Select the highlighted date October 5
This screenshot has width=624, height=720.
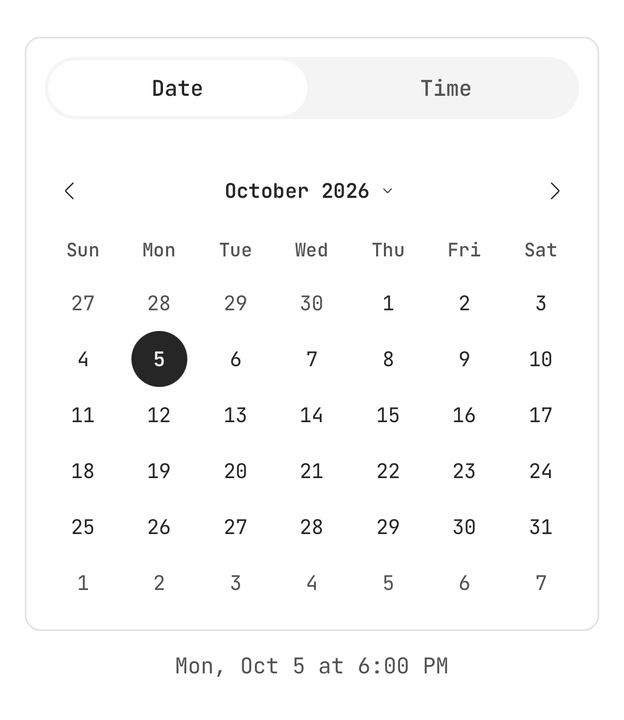159,359
